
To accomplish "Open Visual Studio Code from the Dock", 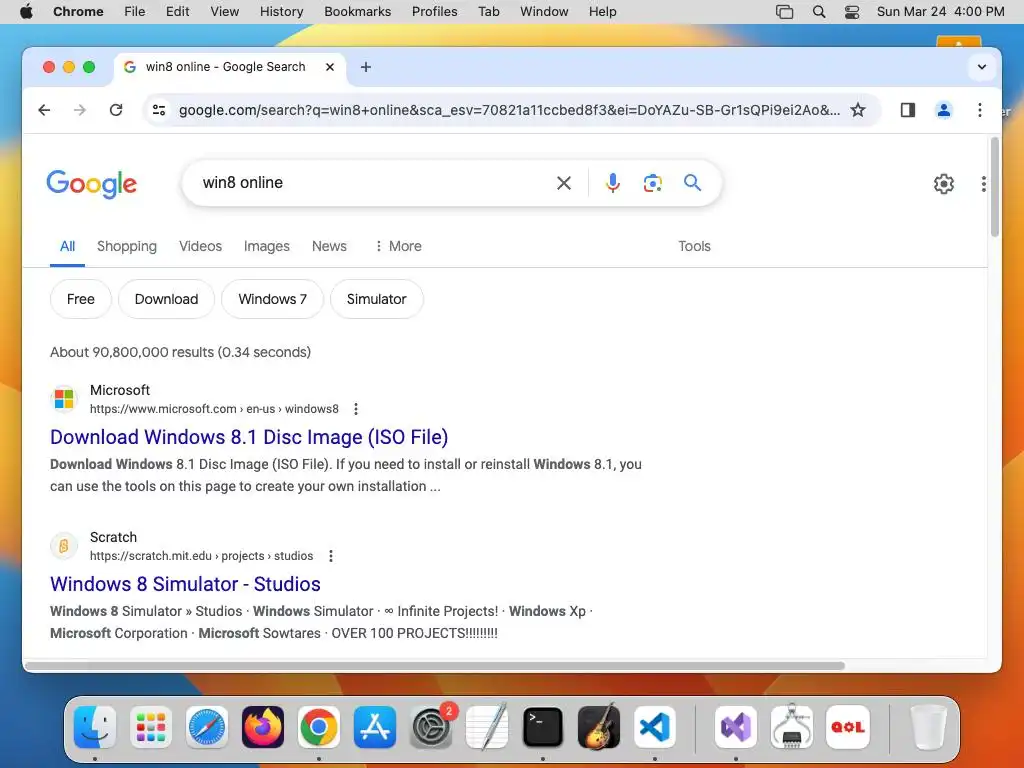I will tap(655, 727).
